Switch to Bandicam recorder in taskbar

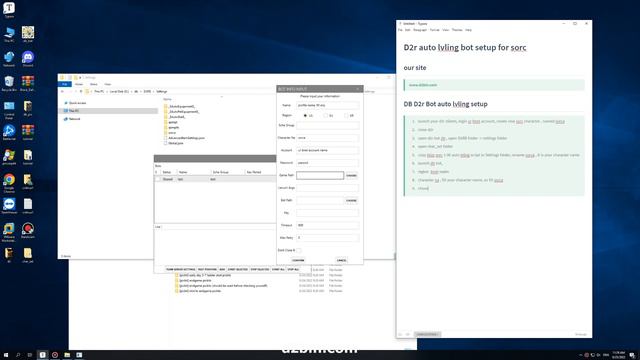click(x=55, y=355)
